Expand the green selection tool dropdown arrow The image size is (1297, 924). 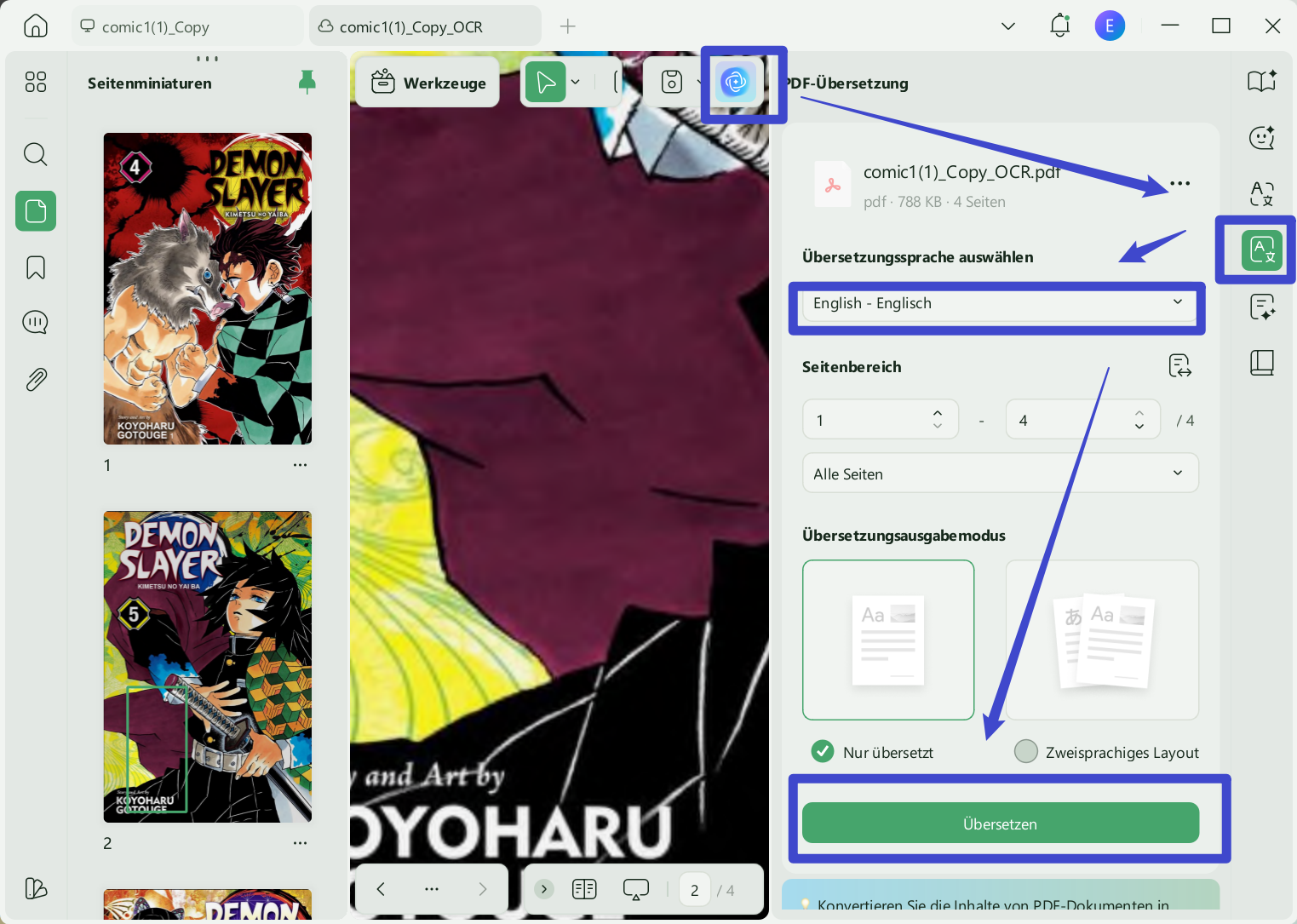(576, 82)
